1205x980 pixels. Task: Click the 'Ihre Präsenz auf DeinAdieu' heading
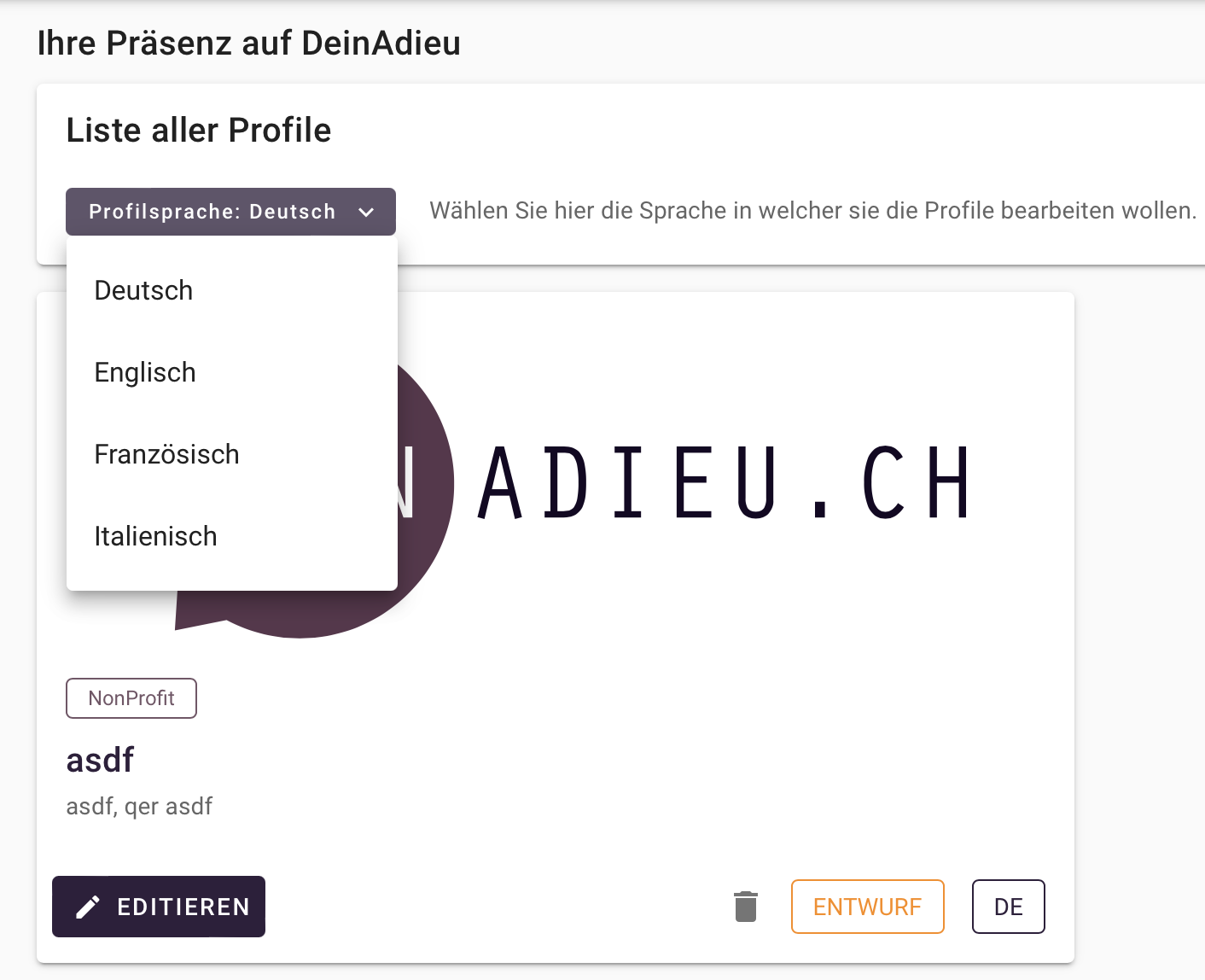pos(249,43)
